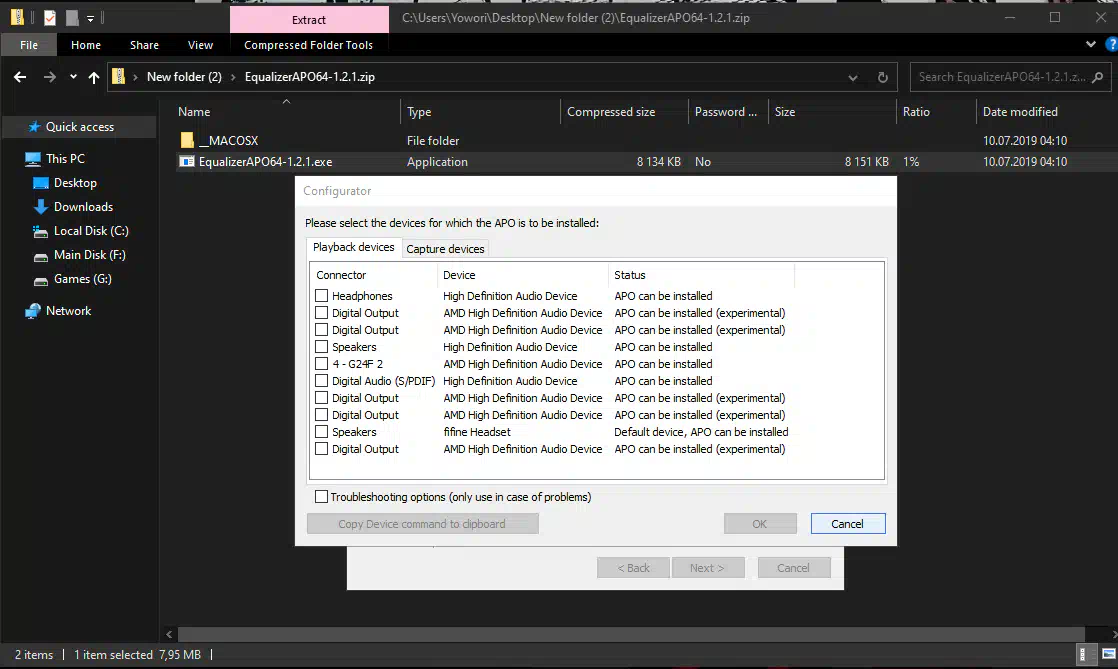The height and width of the screenshot is (669, 1118).
Task: Refresh the EqualizerAPO zip folder view
Action: point(883,77)
